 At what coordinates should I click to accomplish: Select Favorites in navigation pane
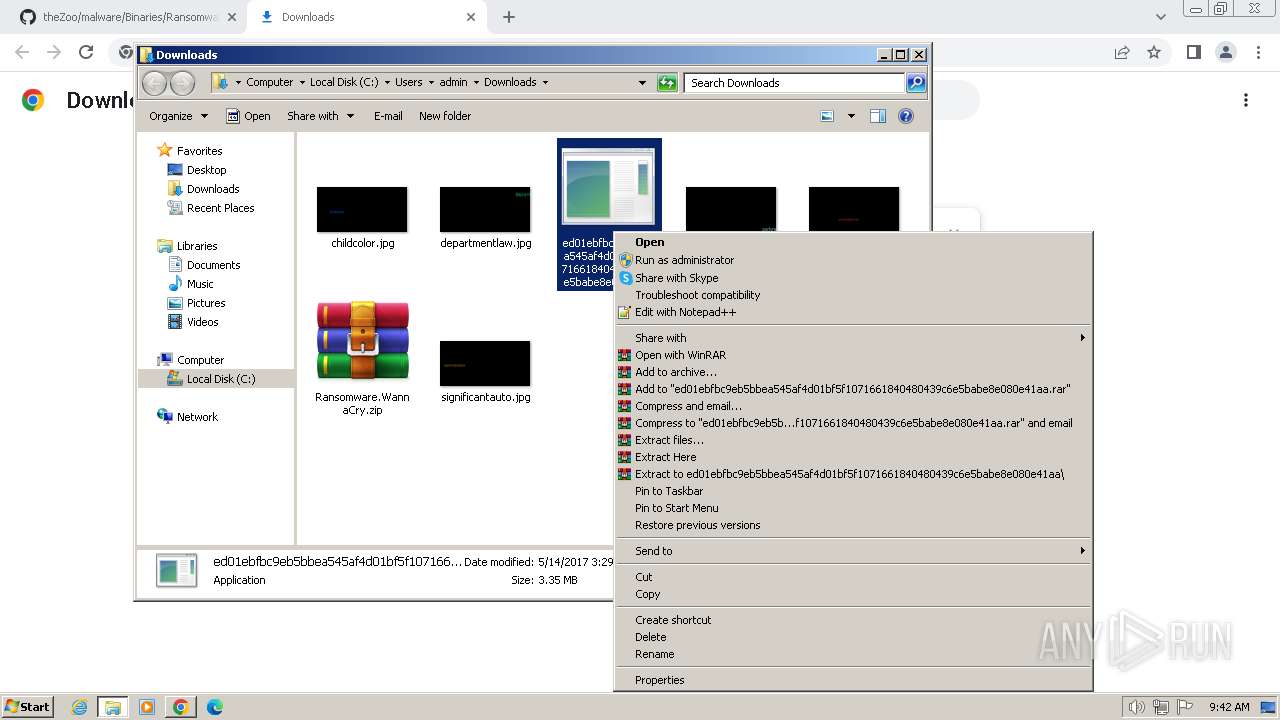199,151
